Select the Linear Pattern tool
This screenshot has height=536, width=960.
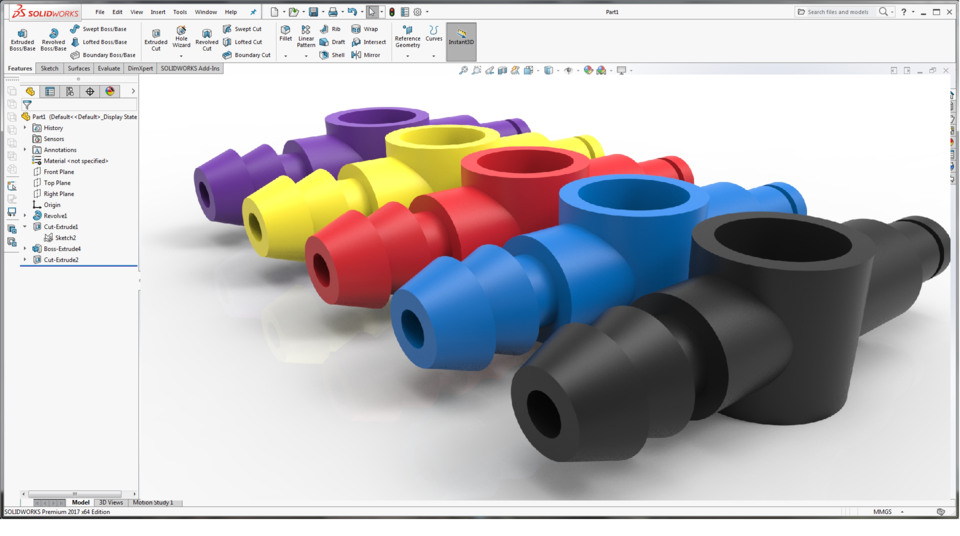pos(306,37)
